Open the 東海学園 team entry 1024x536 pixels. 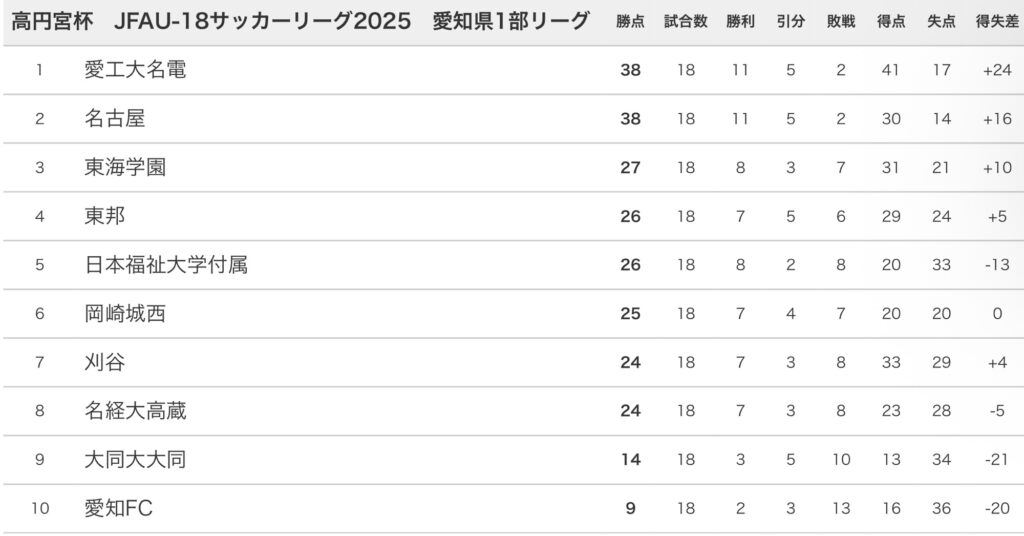[125, 168]
